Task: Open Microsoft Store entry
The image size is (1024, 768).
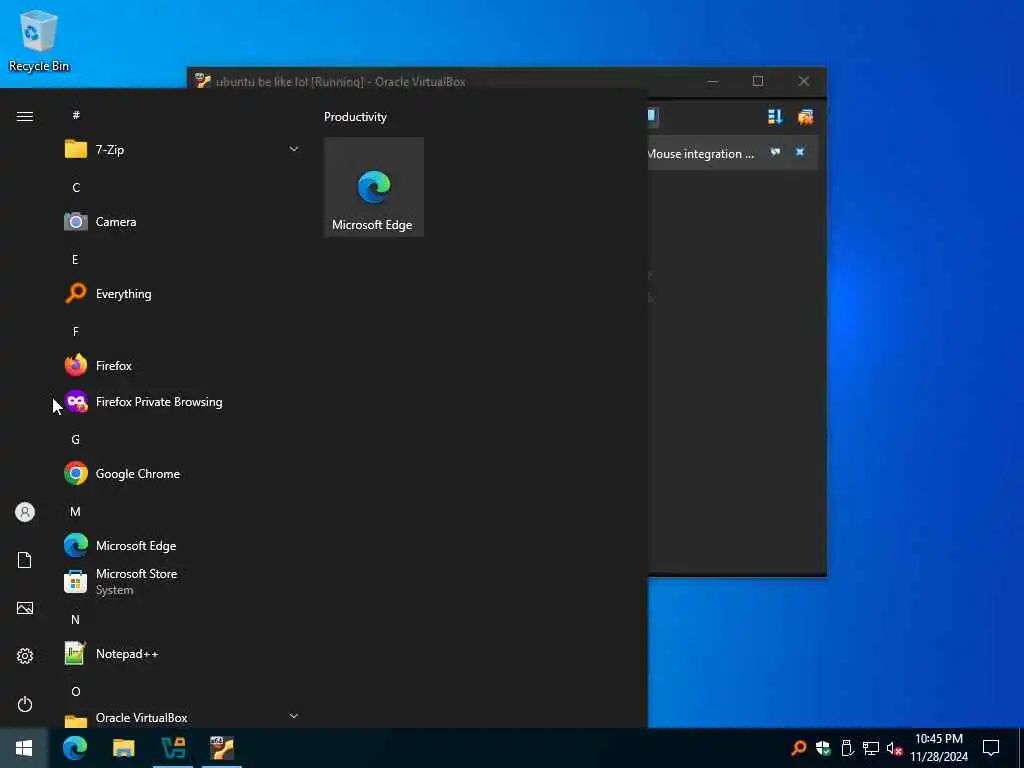Action: 182,581
